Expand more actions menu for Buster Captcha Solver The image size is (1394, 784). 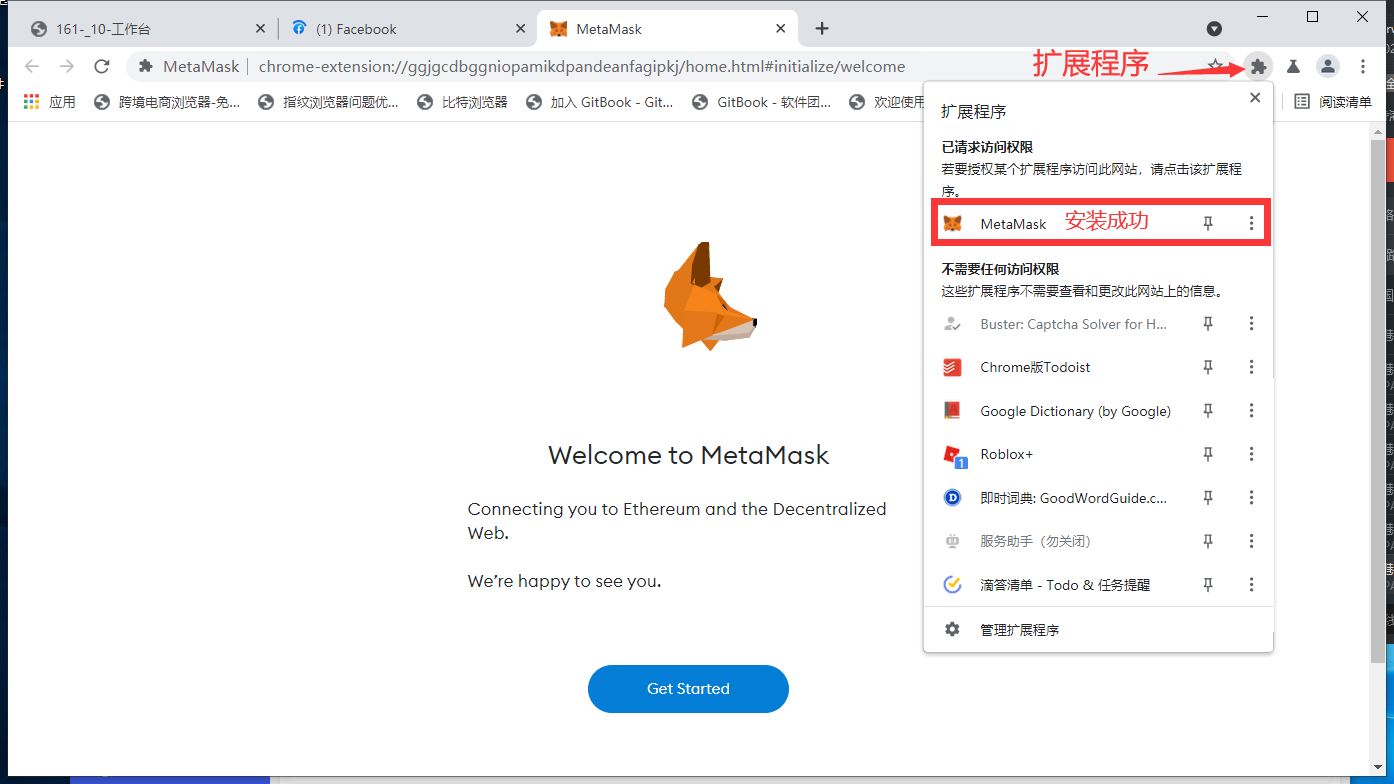pyautogui.click(x=1251, y=324)
